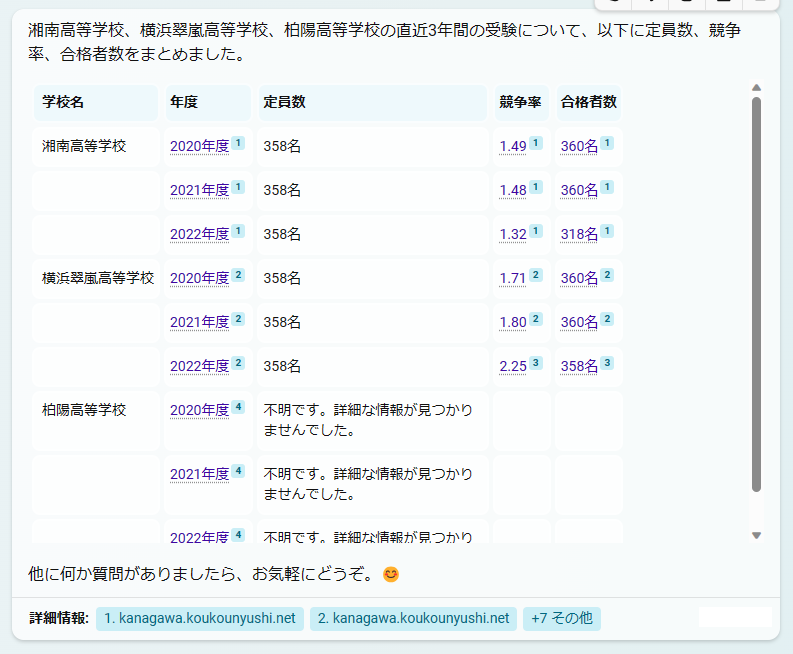The image size is (793, 654).
Task: Click the competition rate 1.48 link
Action: 513,190
